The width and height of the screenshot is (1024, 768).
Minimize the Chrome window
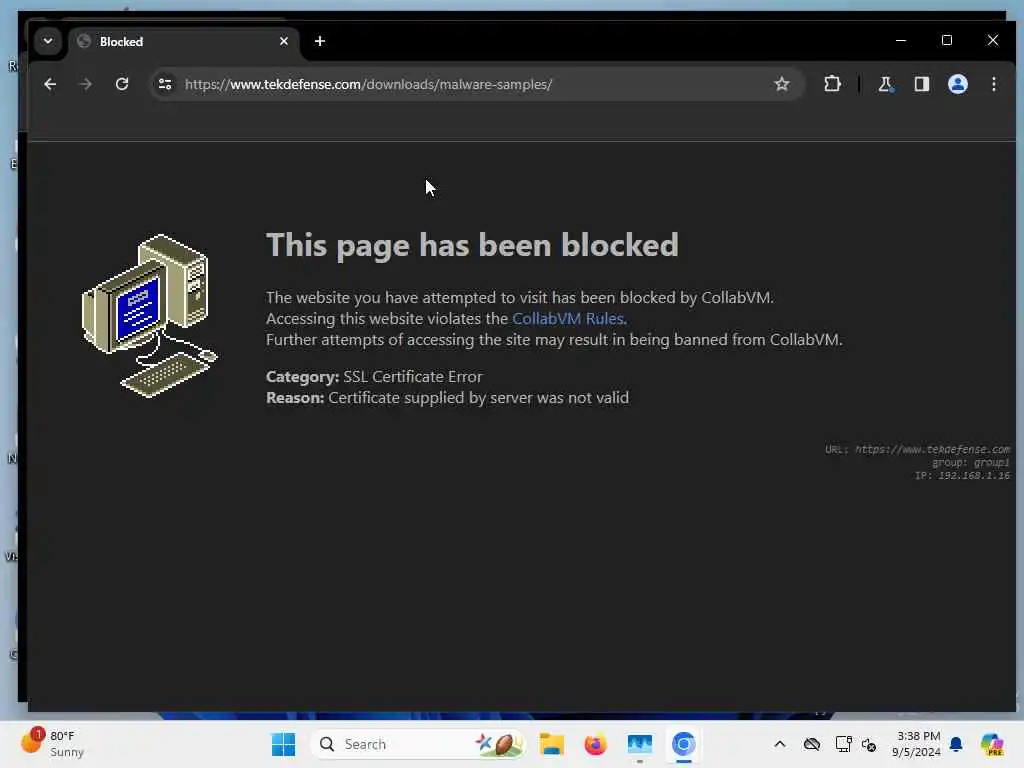click(x=901, y=40)
